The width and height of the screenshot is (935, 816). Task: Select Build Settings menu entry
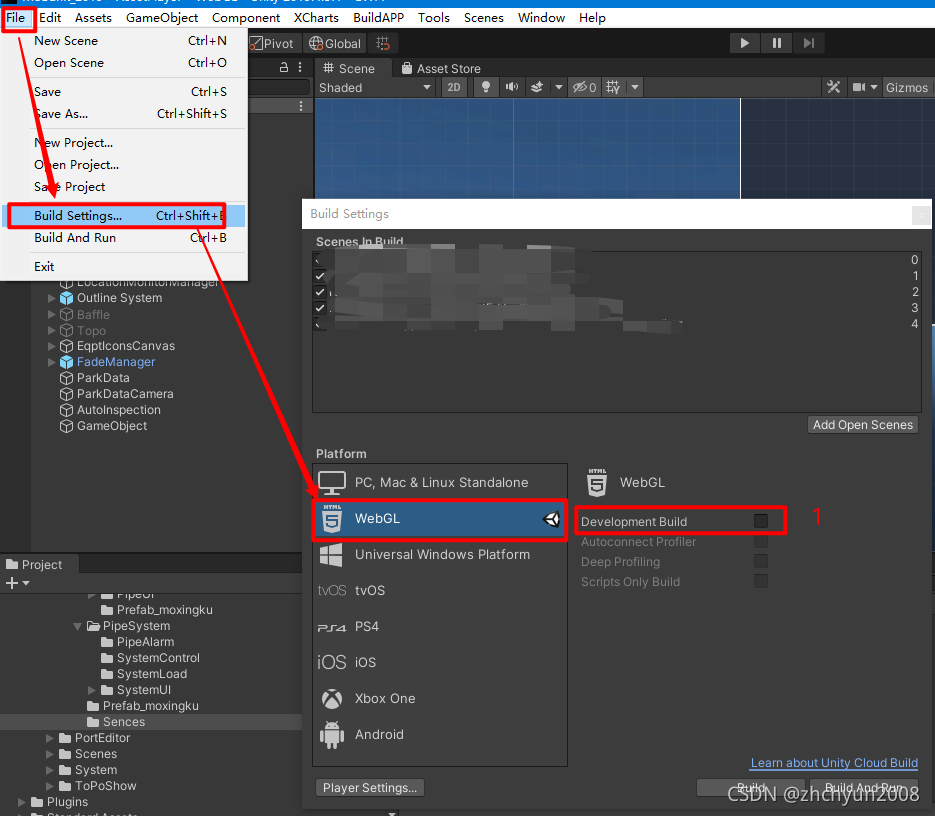124,216
